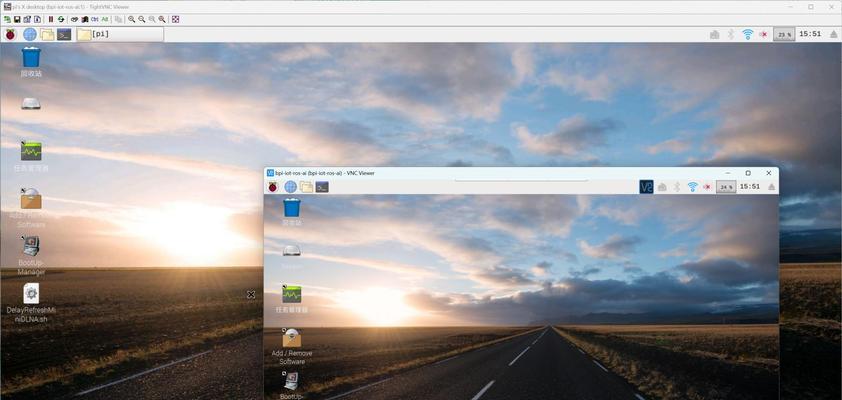
Task: Click TightVNC Zoom Auto magnifier icon
Action: point(162,19)
